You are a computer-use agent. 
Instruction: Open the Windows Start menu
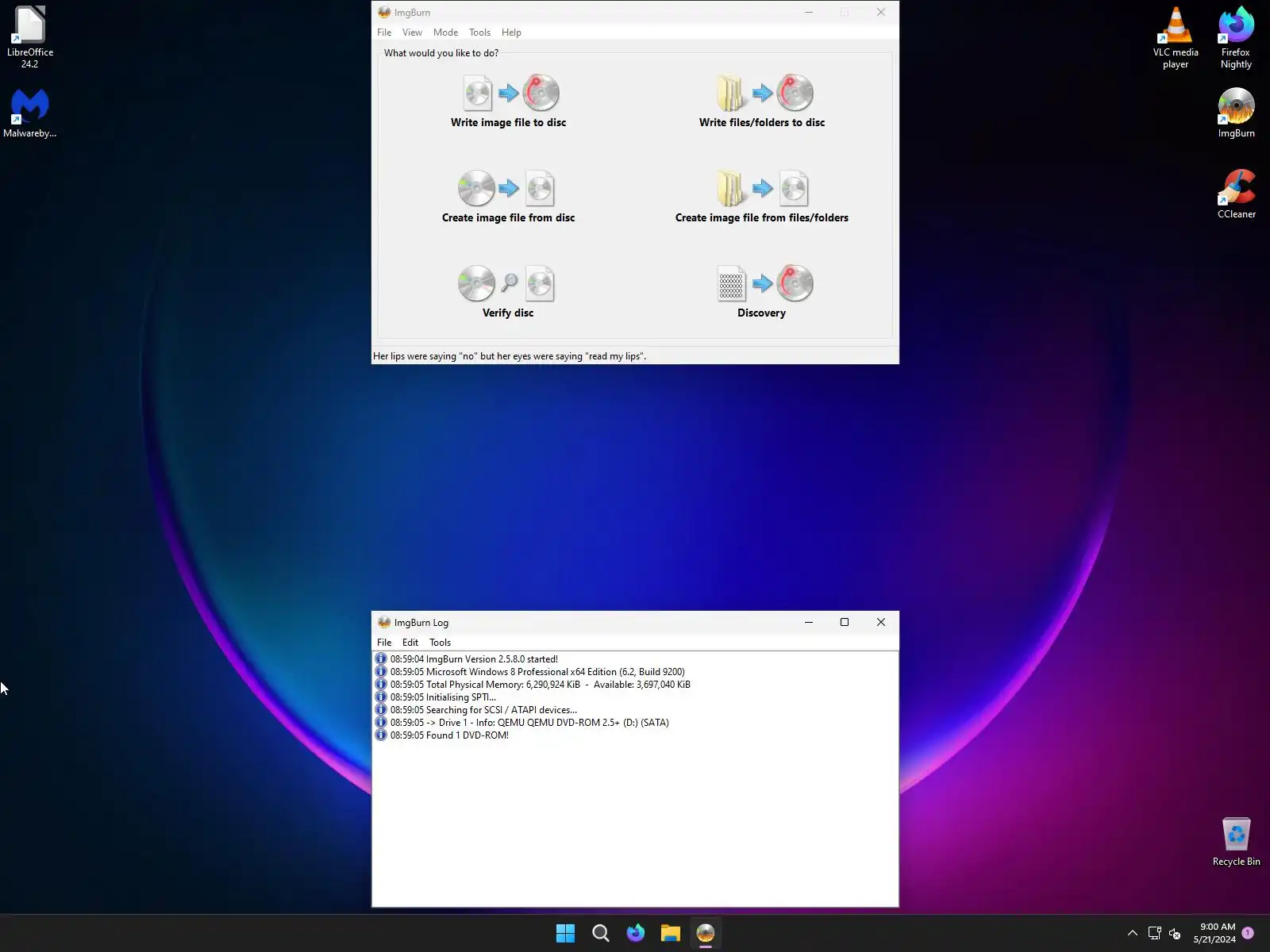pyautogui.click(x=565, y=934)
